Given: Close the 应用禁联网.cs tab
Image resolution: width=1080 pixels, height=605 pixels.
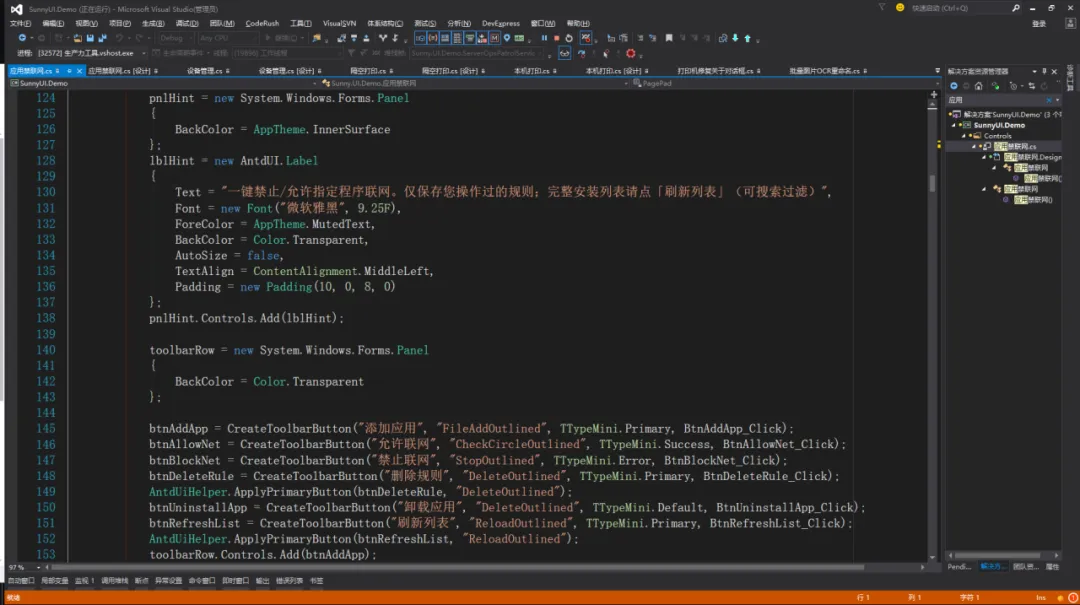Looking at the screenshot, I should click(x=79, y=71).
